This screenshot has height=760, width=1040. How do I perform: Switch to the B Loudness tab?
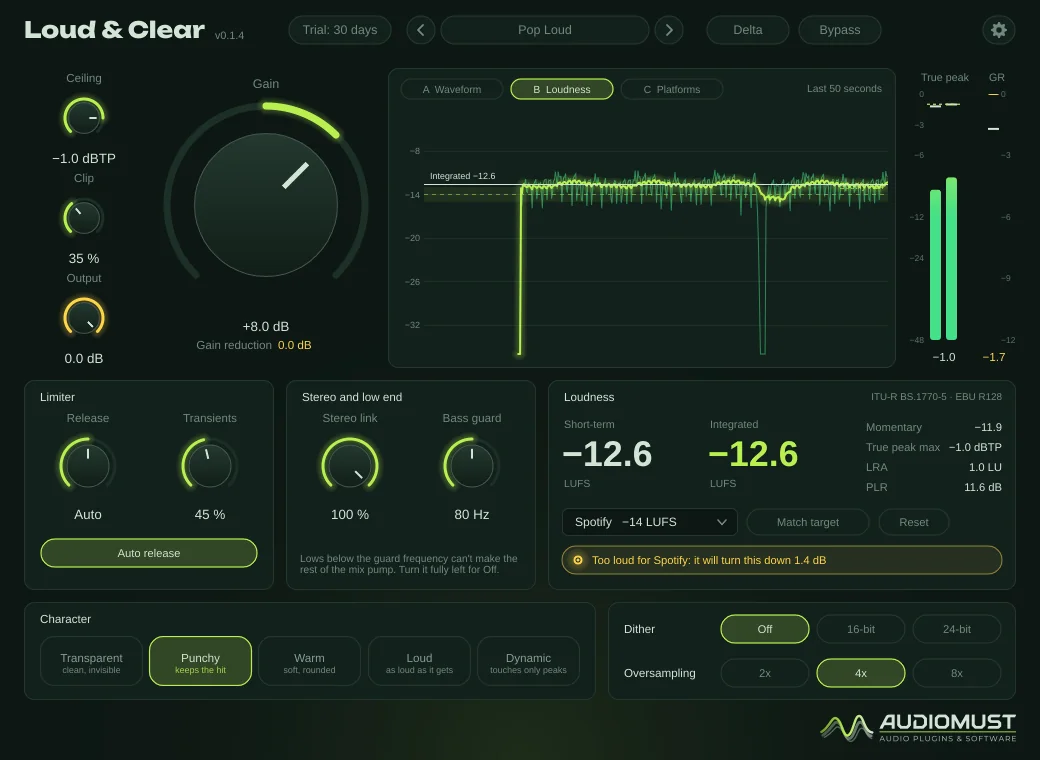click(562, 90)
